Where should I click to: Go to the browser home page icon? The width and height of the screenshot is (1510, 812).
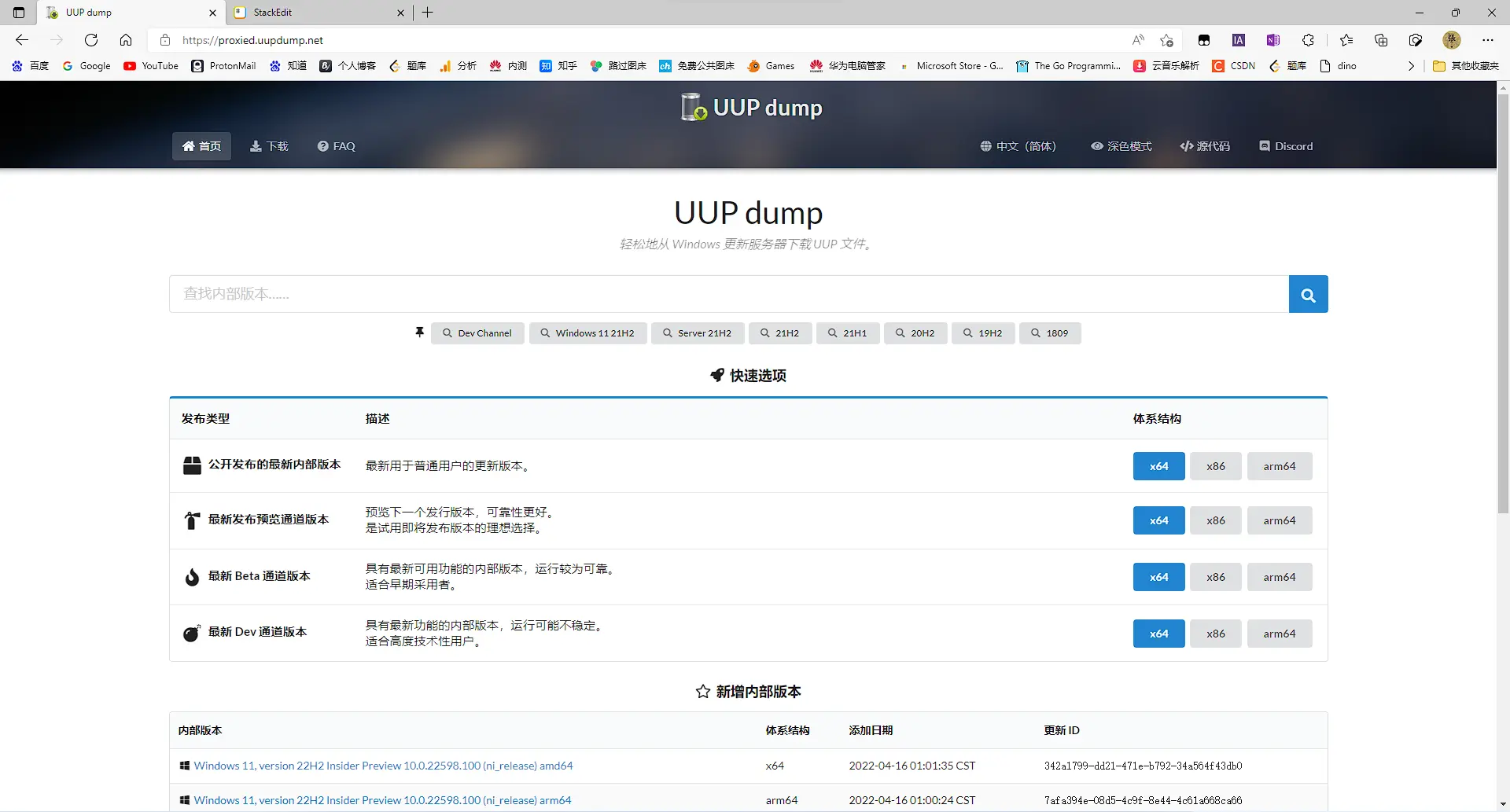[126, 40]
